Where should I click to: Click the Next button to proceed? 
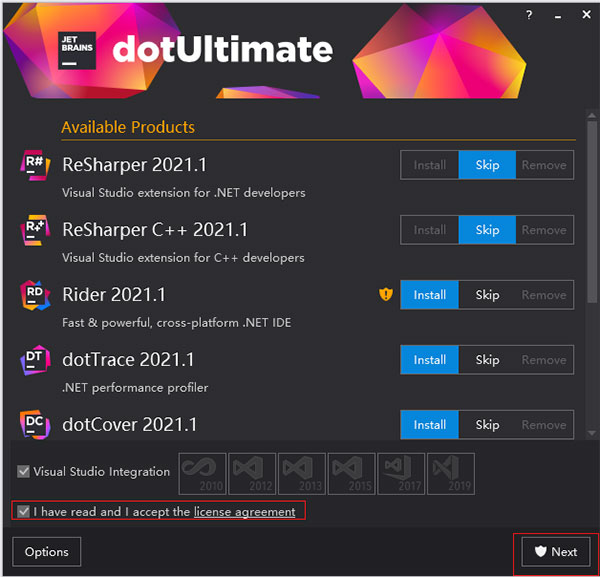[x=556, y=552]
